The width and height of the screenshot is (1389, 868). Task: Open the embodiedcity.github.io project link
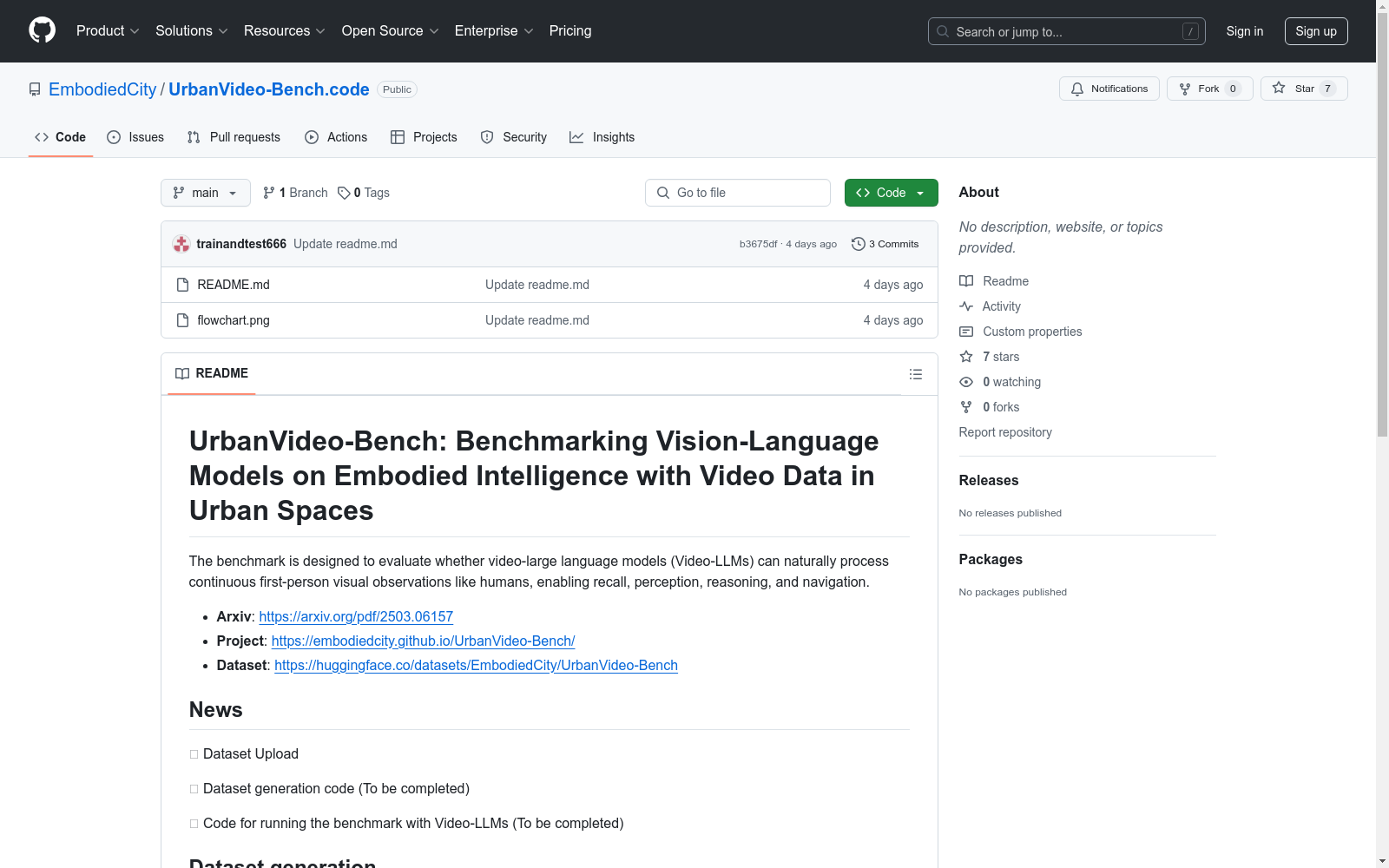click(423, 641)
